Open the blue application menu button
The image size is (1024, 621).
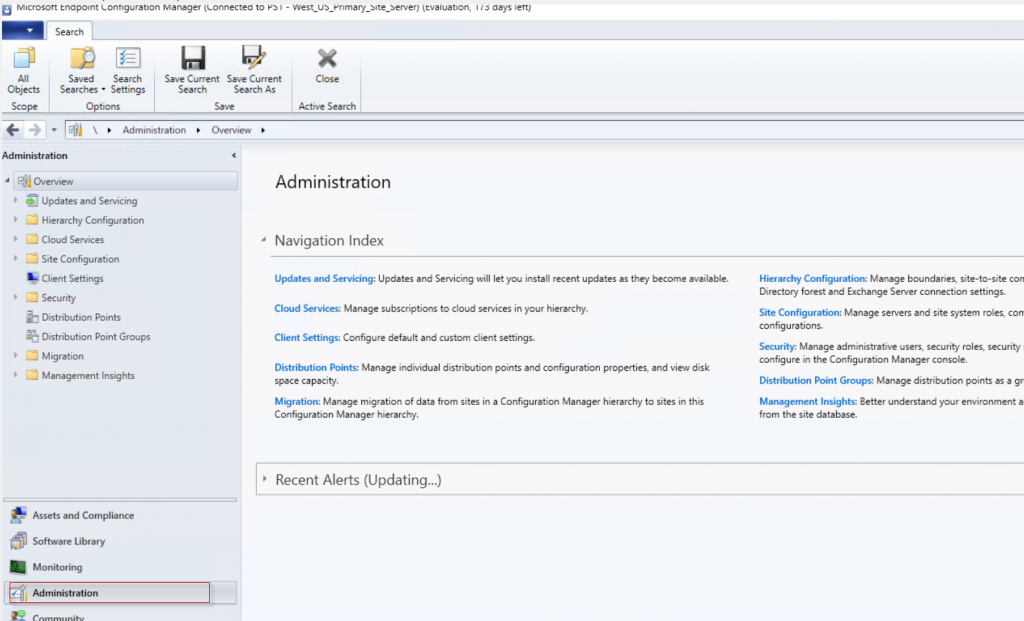point(23,30)
